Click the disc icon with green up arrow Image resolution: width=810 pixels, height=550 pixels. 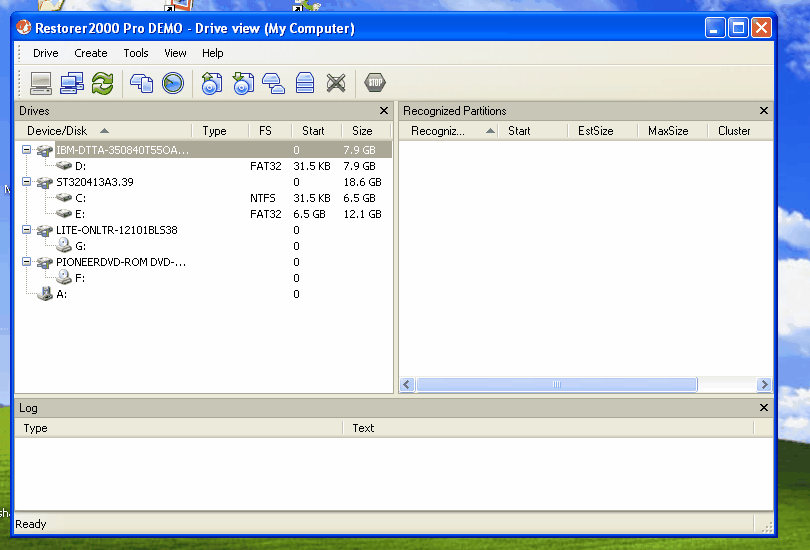[211, 83]
